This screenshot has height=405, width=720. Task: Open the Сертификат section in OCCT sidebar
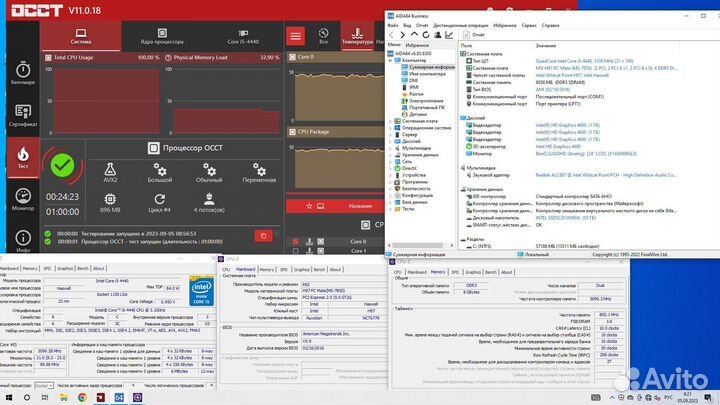click(23, 115)
